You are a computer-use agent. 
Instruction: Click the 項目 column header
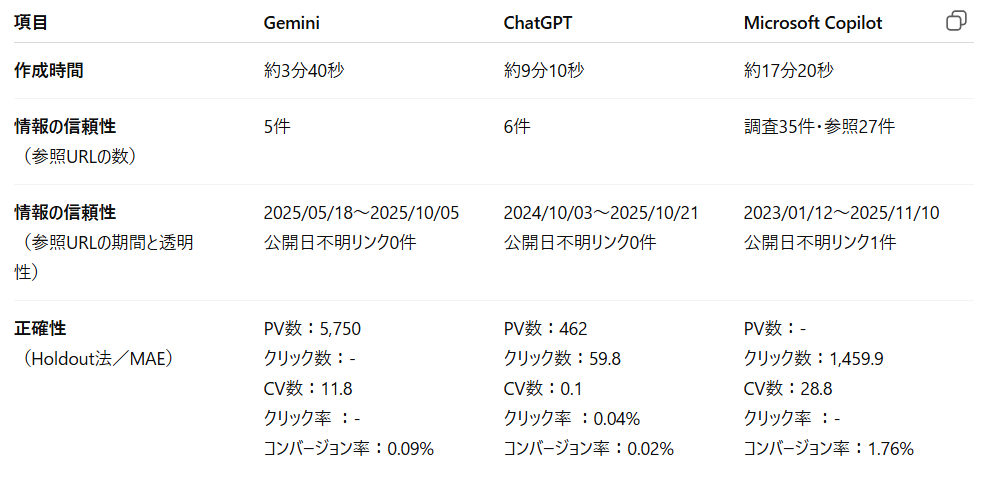coord(31,22)
